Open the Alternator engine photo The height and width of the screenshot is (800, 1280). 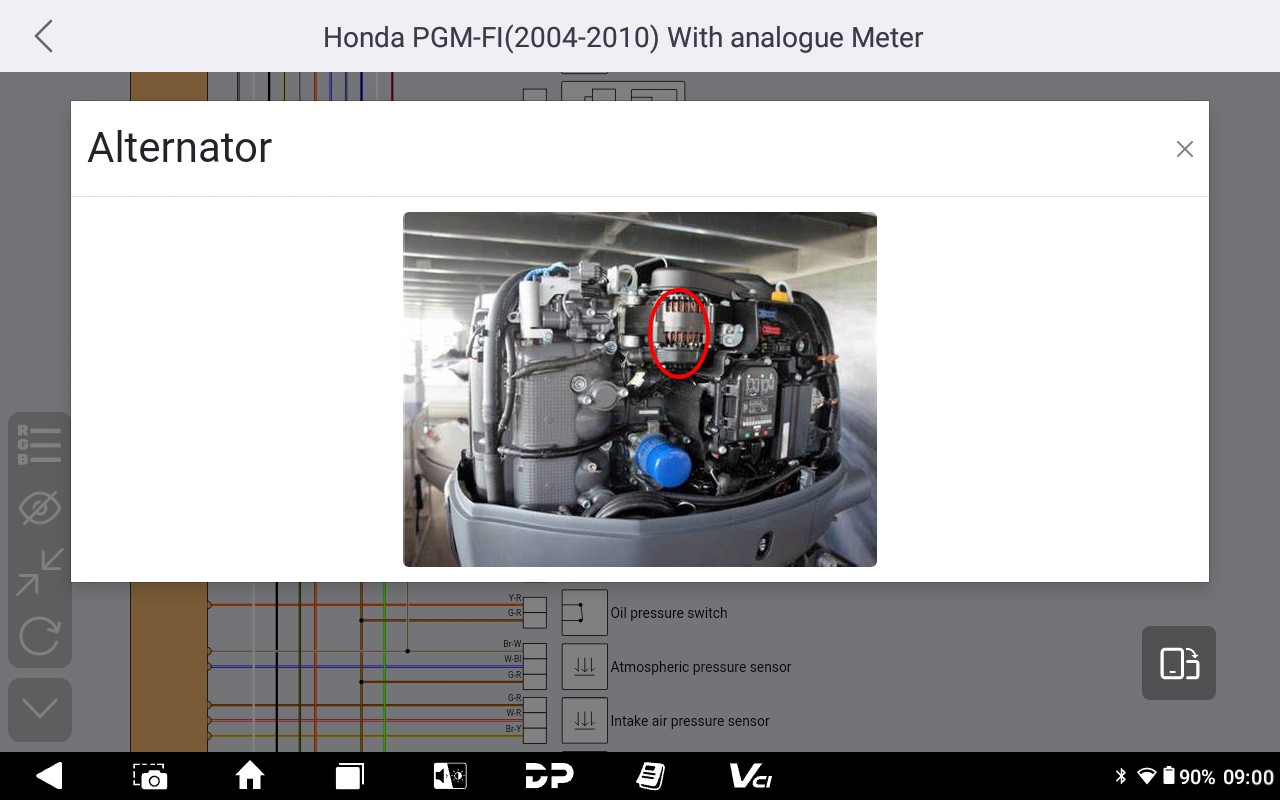pyautogui.click(x=640, y=389)
